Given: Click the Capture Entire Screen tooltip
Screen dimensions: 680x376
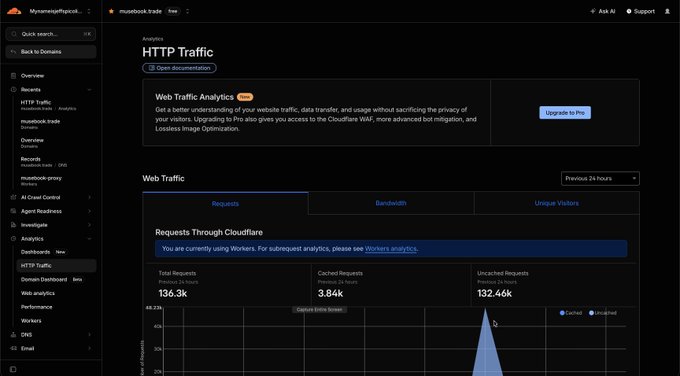Looking at the screenshot, I should coord(320,310).
